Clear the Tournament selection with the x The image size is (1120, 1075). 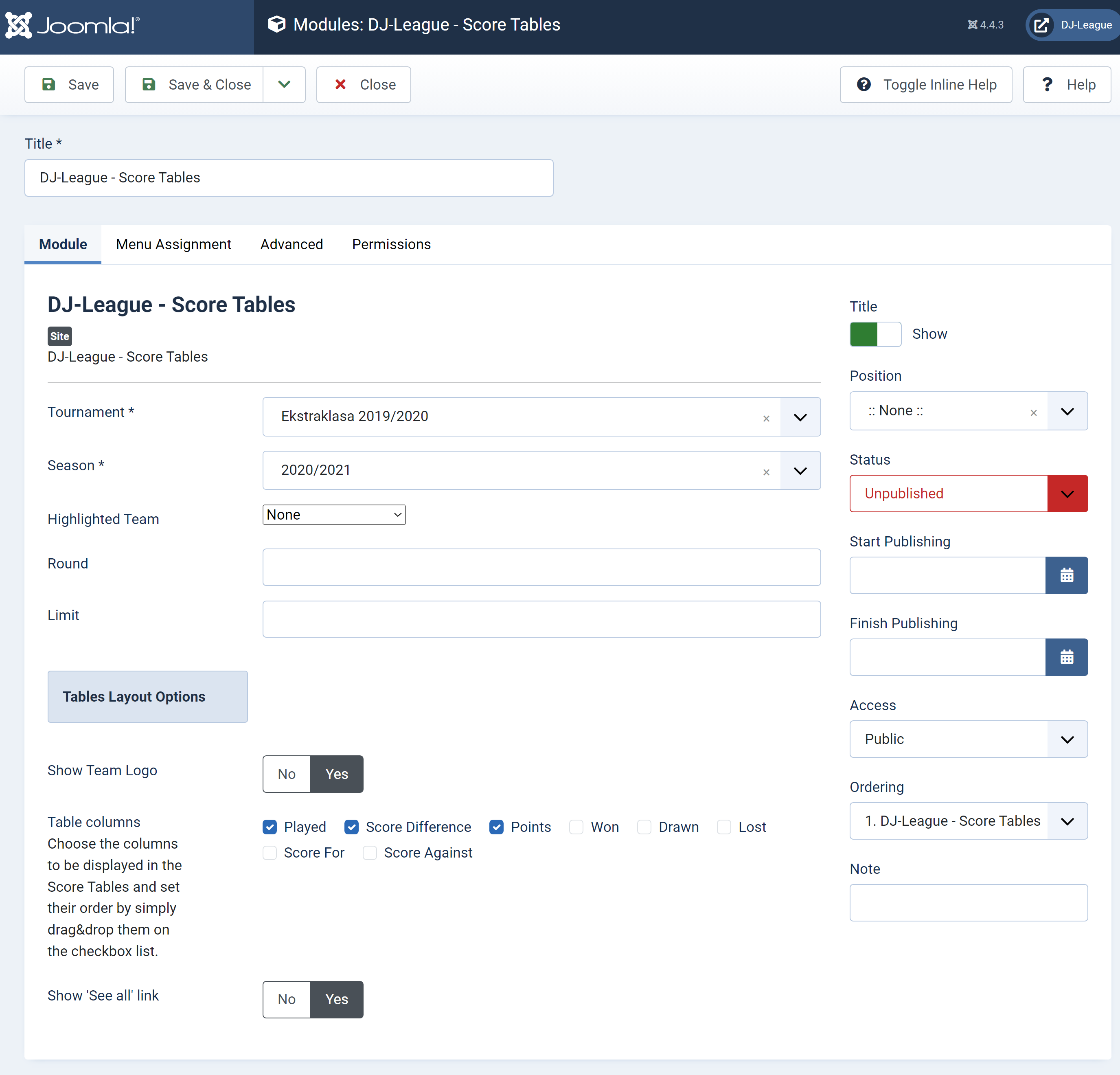point(766,418)
